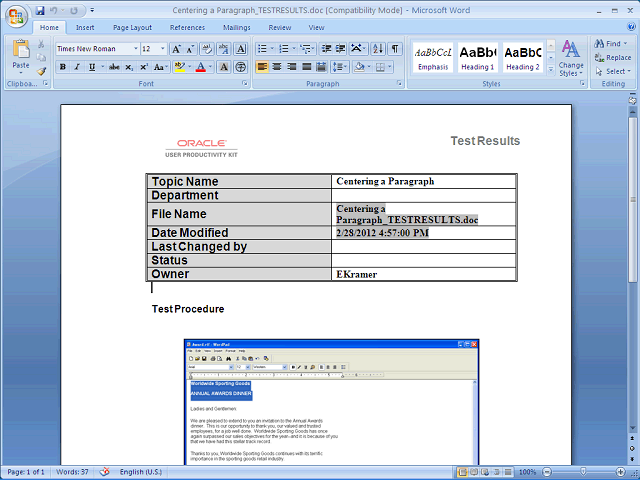640x480 pixels.
Task: Click the WordPad screenshot image in document
Action: (x=331, y=402)
